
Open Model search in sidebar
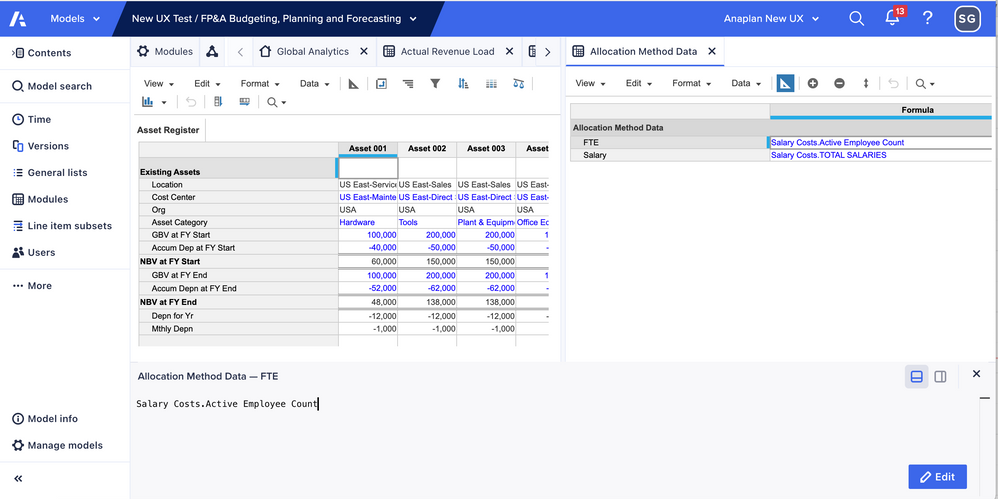pos(52,86)
